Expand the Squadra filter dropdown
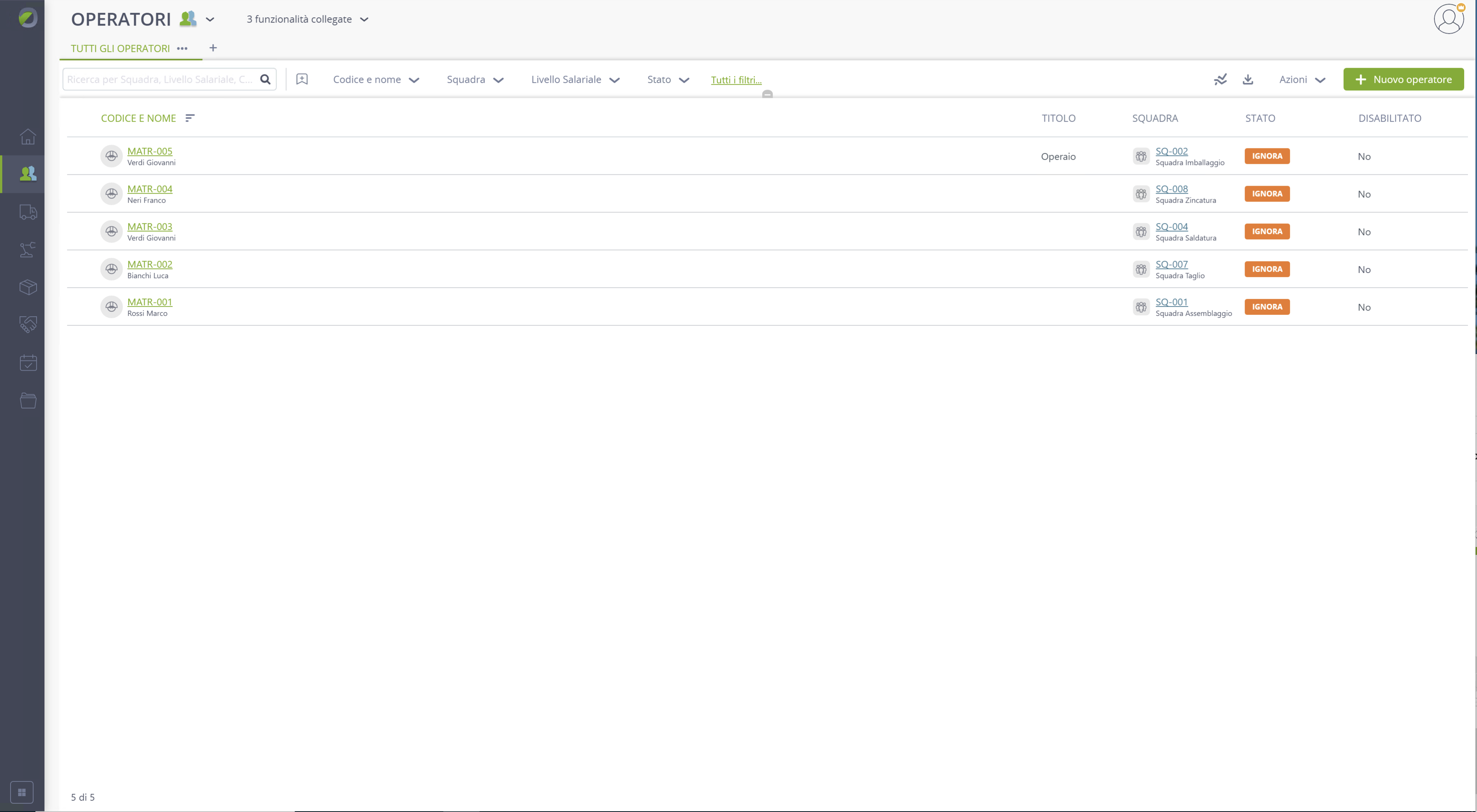1477x812 pixels. coord(475,79)
